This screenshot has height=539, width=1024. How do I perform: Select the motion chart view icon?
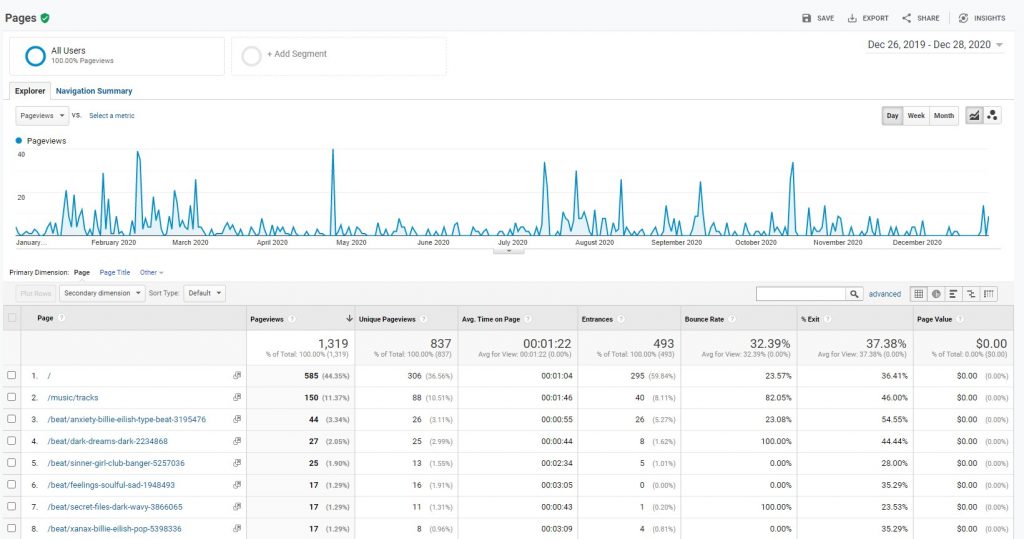pos(993,116)
